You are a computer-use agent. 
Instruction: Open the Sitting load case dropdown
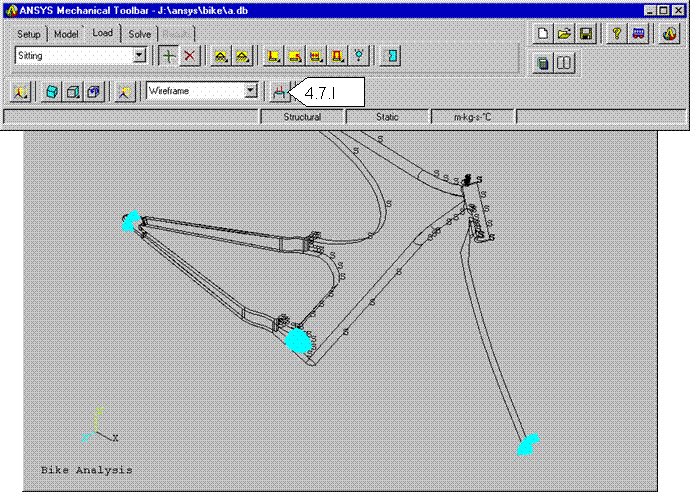coord(140,56)
